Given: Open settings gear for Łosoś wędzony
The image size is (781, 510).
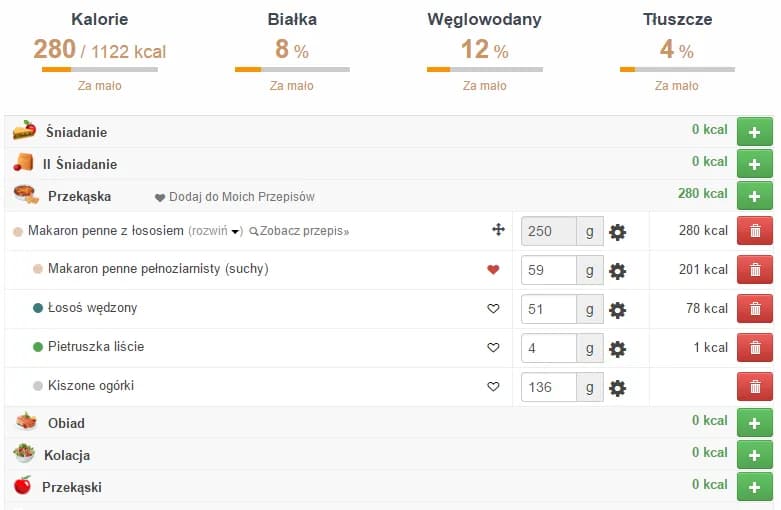Looking at the screenshot, I should point(618,310).
